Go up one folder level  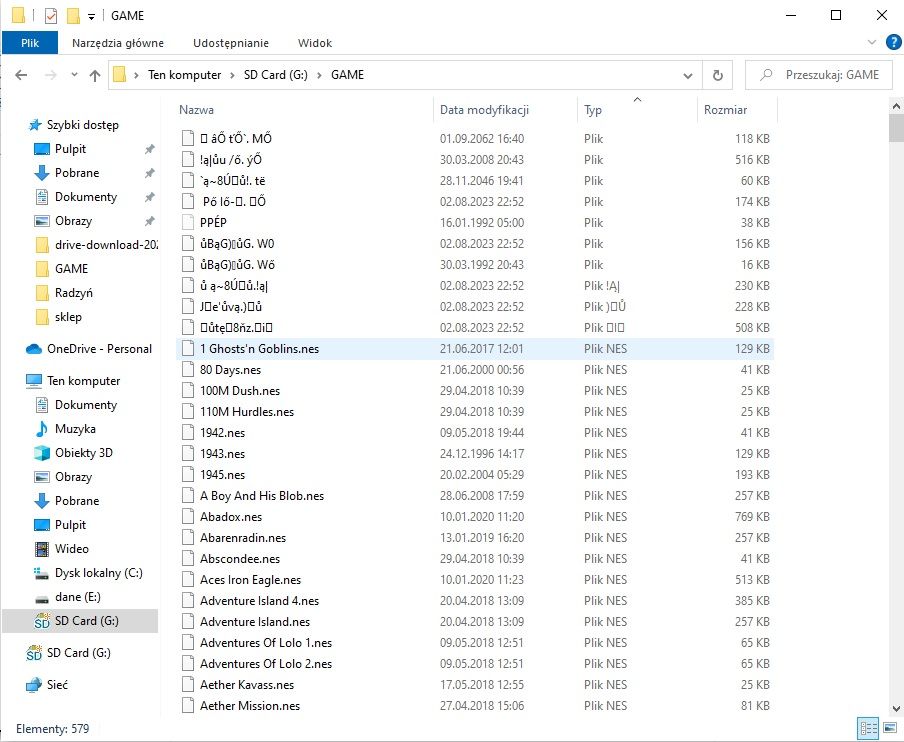point(95,75)
